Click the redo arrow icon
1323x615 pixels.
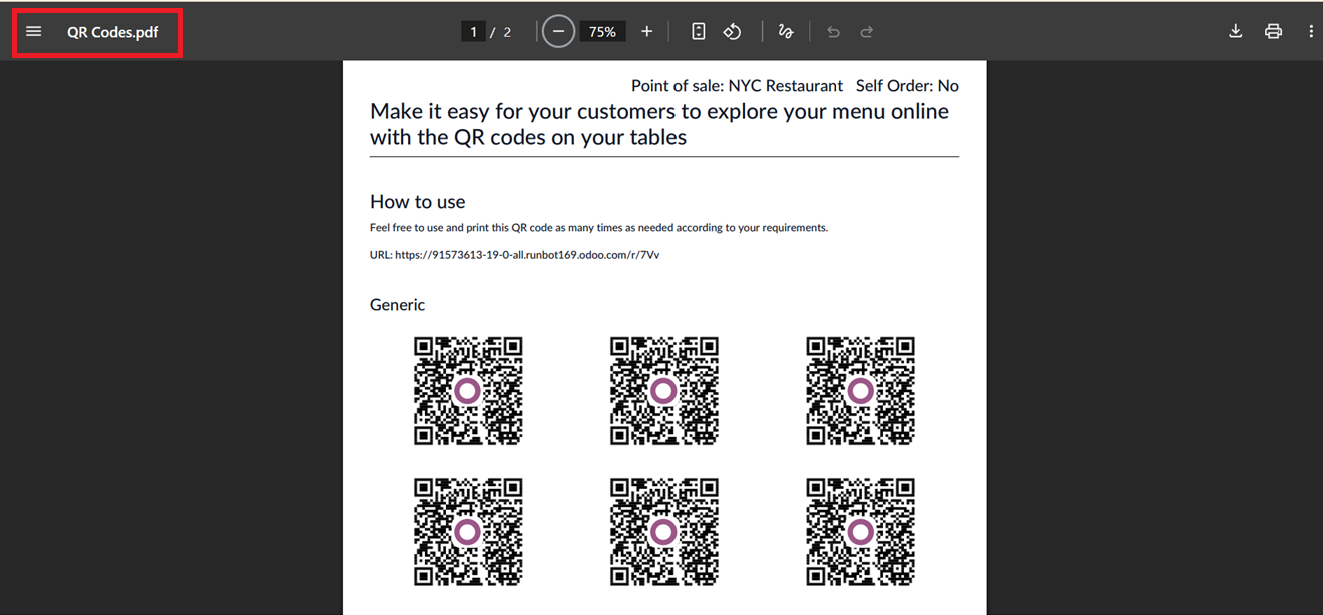coord(867,32)
